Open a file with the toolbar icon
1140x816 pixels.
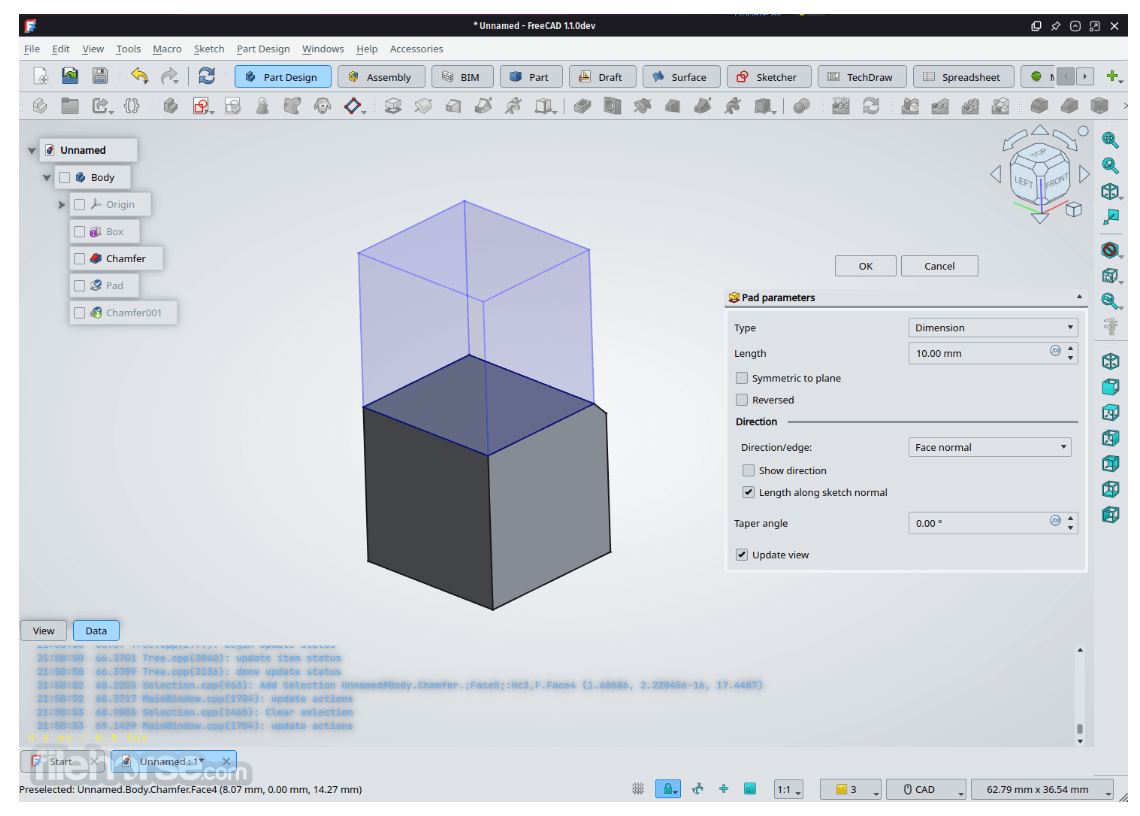[x=70, y=76]
